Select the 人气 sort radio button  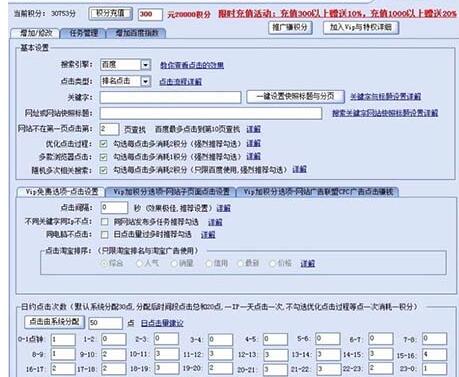point(139,263)
